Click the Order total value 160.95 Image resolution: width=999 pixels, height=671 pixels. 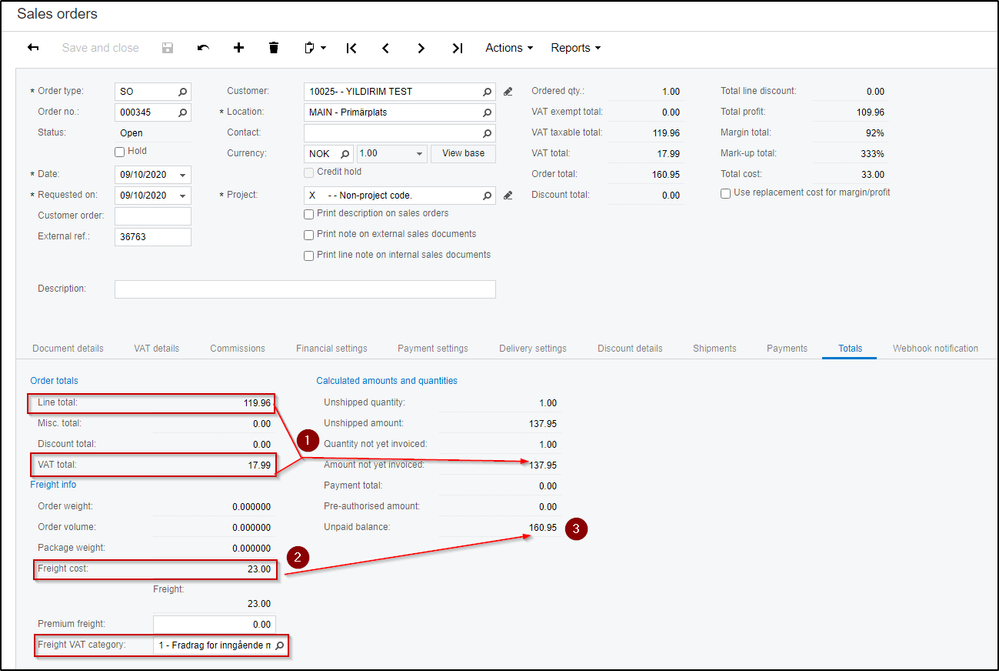tap(666, 175)
